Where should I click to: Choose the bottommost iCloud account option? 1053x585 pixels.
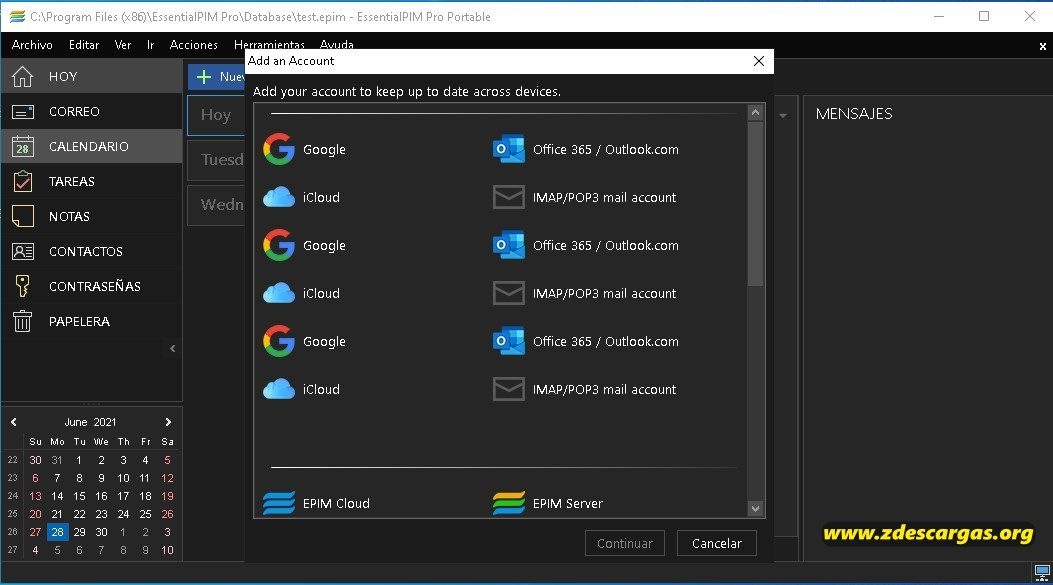point(302,390)
